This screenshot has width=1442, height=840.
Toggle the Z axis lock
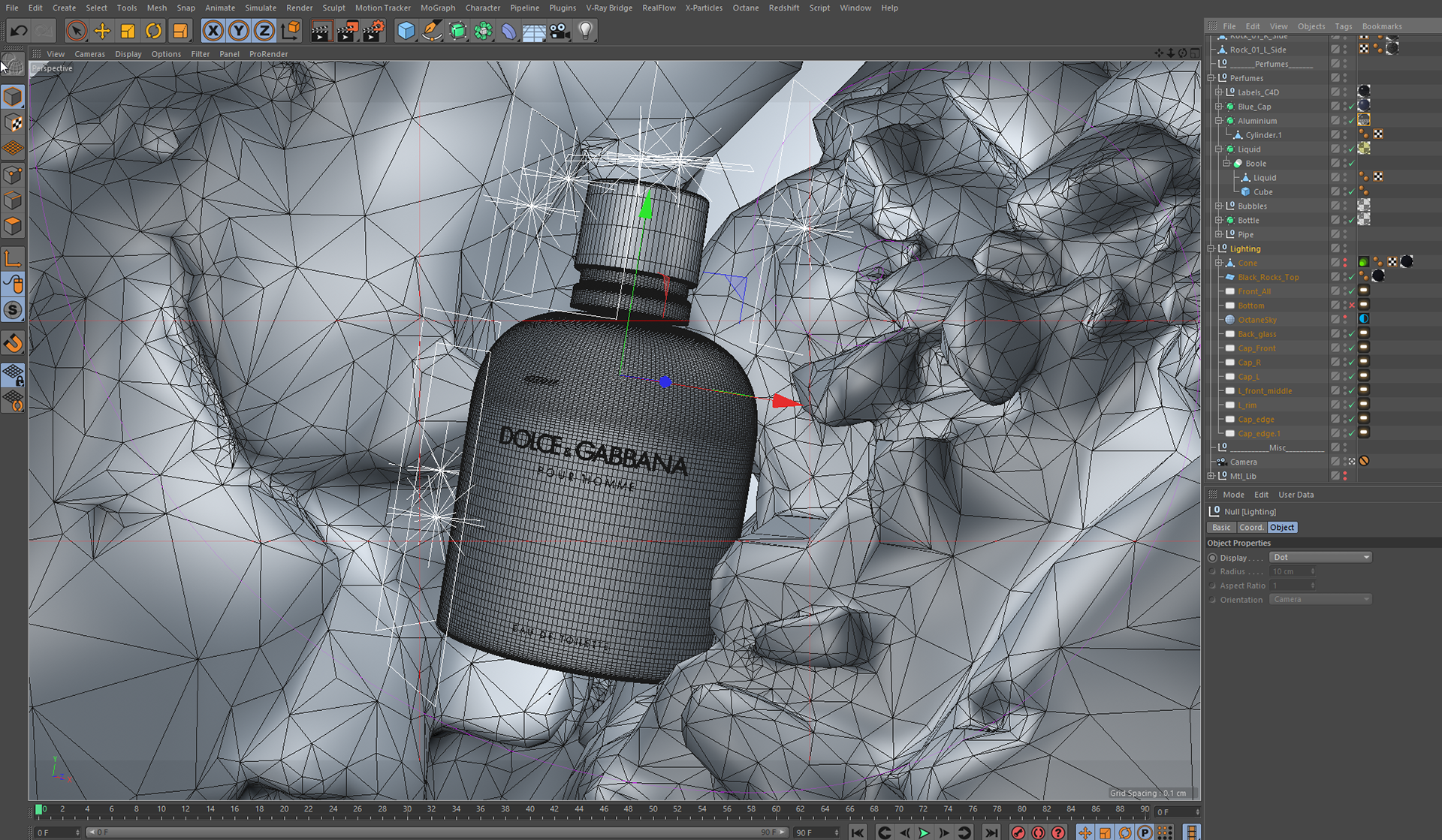pos(264,31)
